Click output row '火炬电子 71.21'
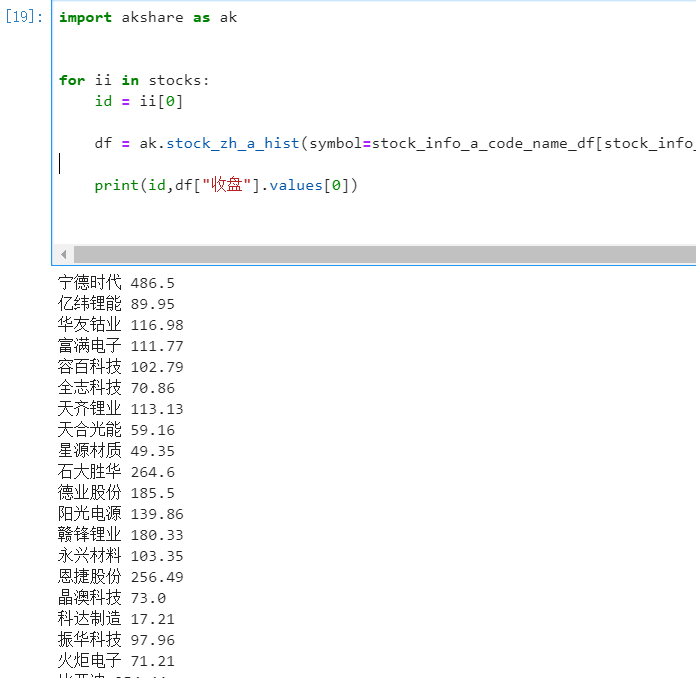This screenshot has width=696, height=678. tap(116, 661)
